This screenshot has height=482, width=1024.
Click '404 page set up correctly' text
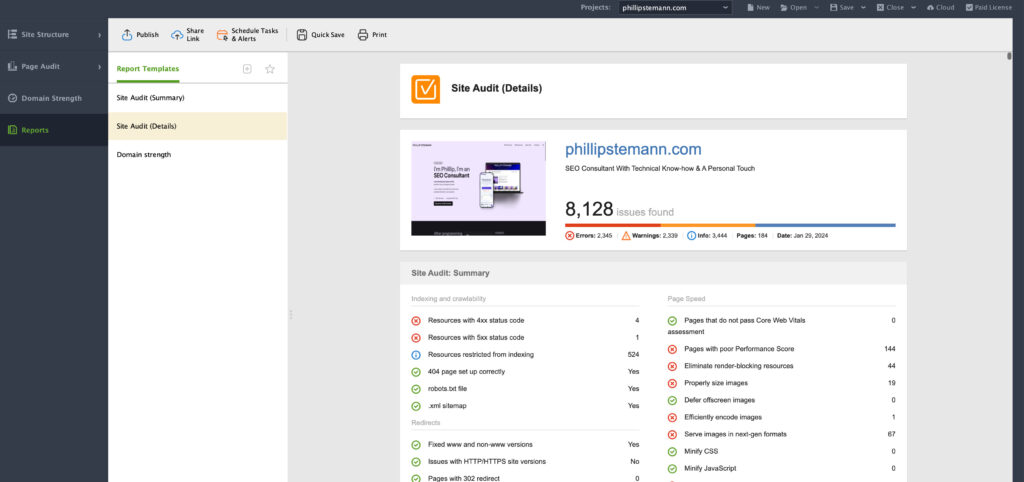point(466,372)
